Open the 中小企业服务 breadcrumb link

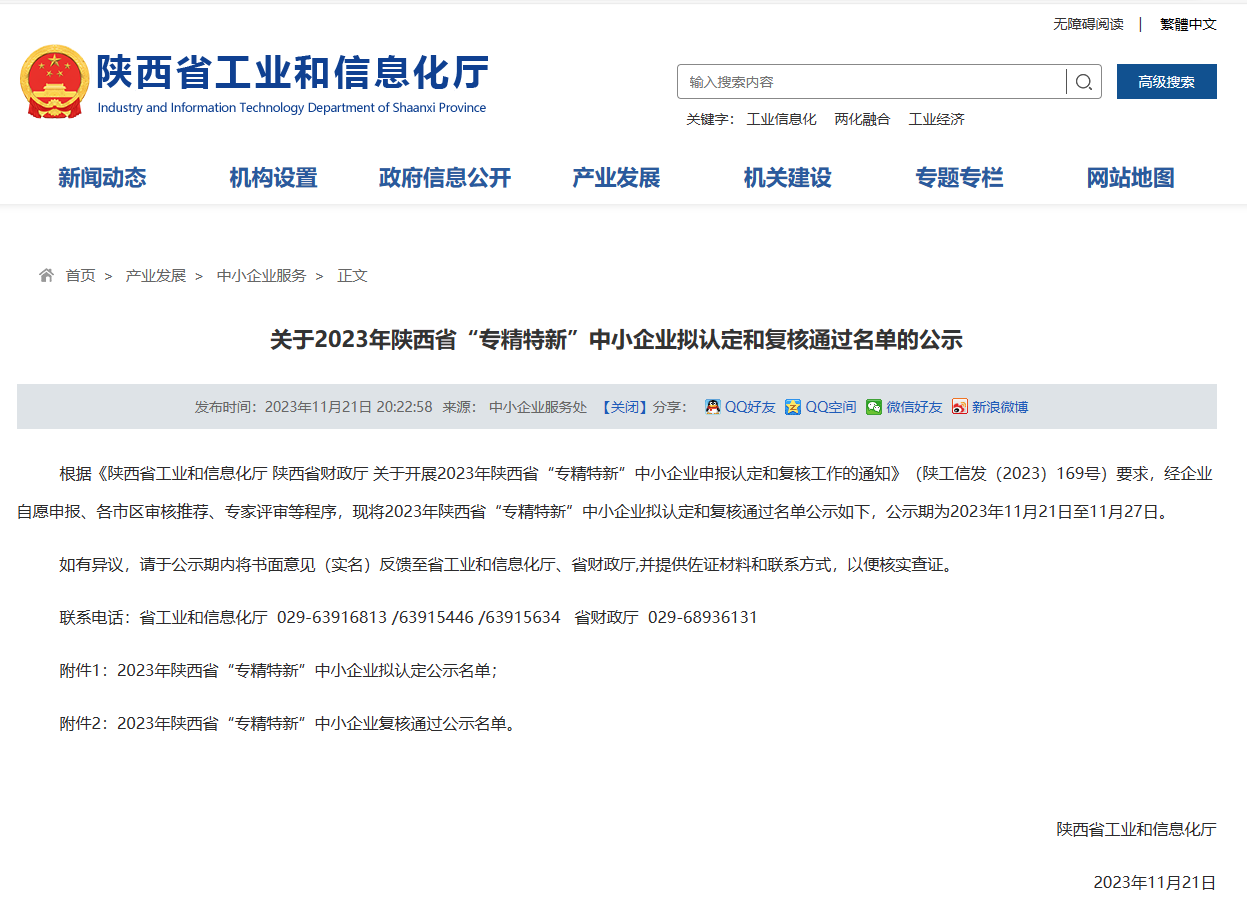tap(261, 275)
